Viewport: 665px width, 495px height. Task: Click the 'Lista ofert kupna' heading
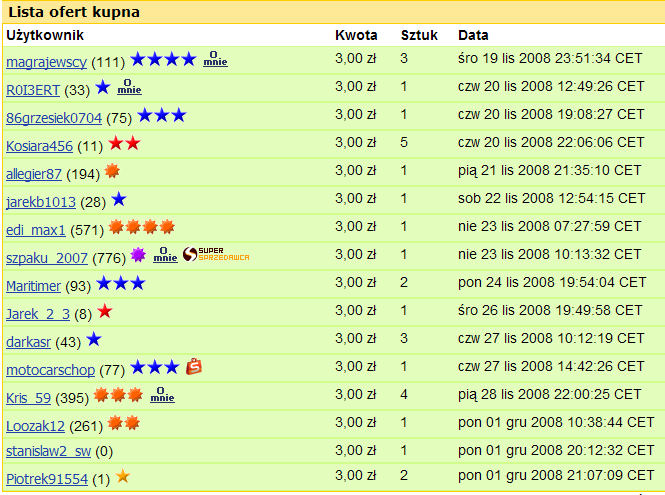point(74,12)
